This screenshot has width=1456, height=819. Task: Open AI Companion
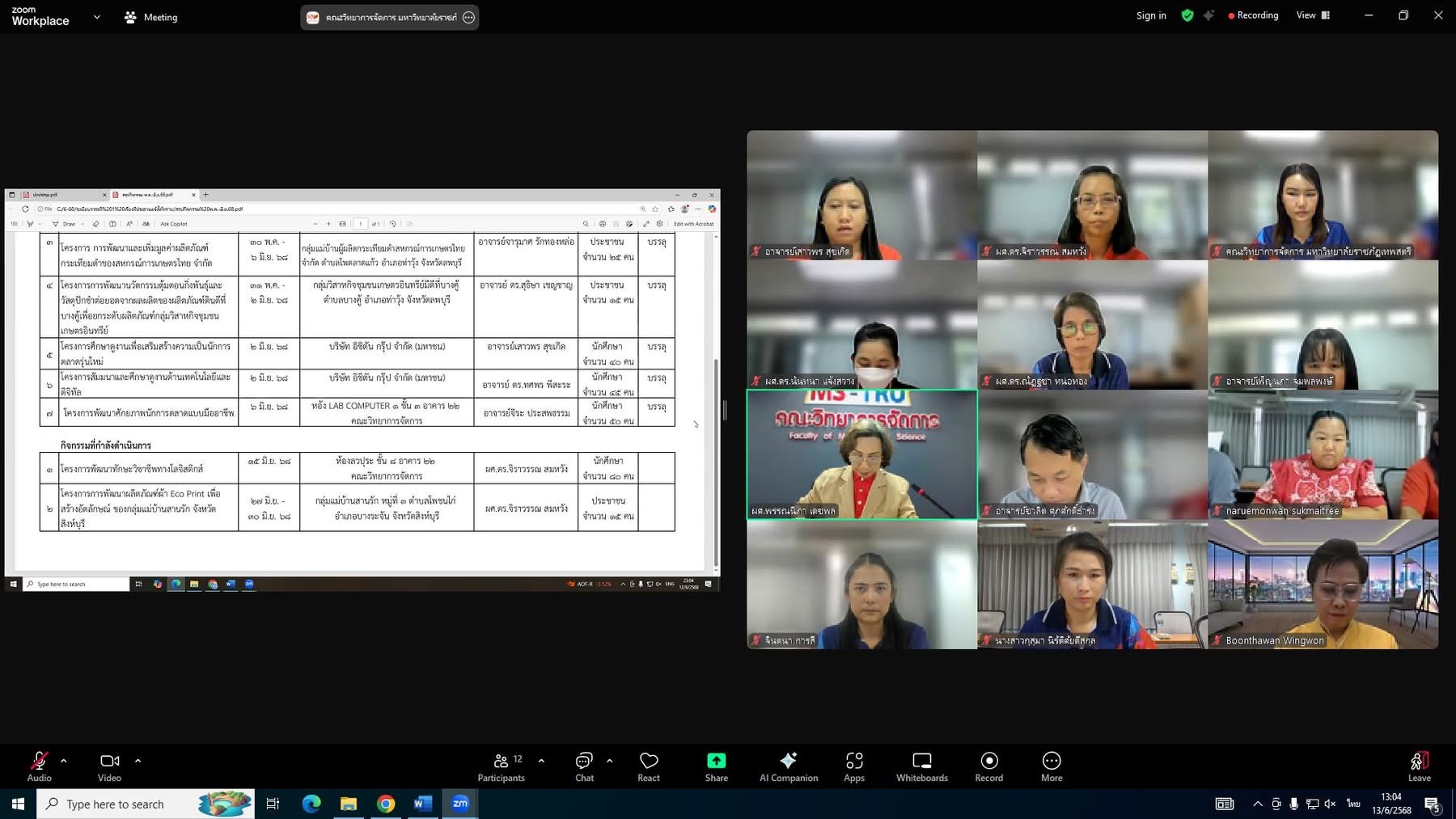coord(789,766)
